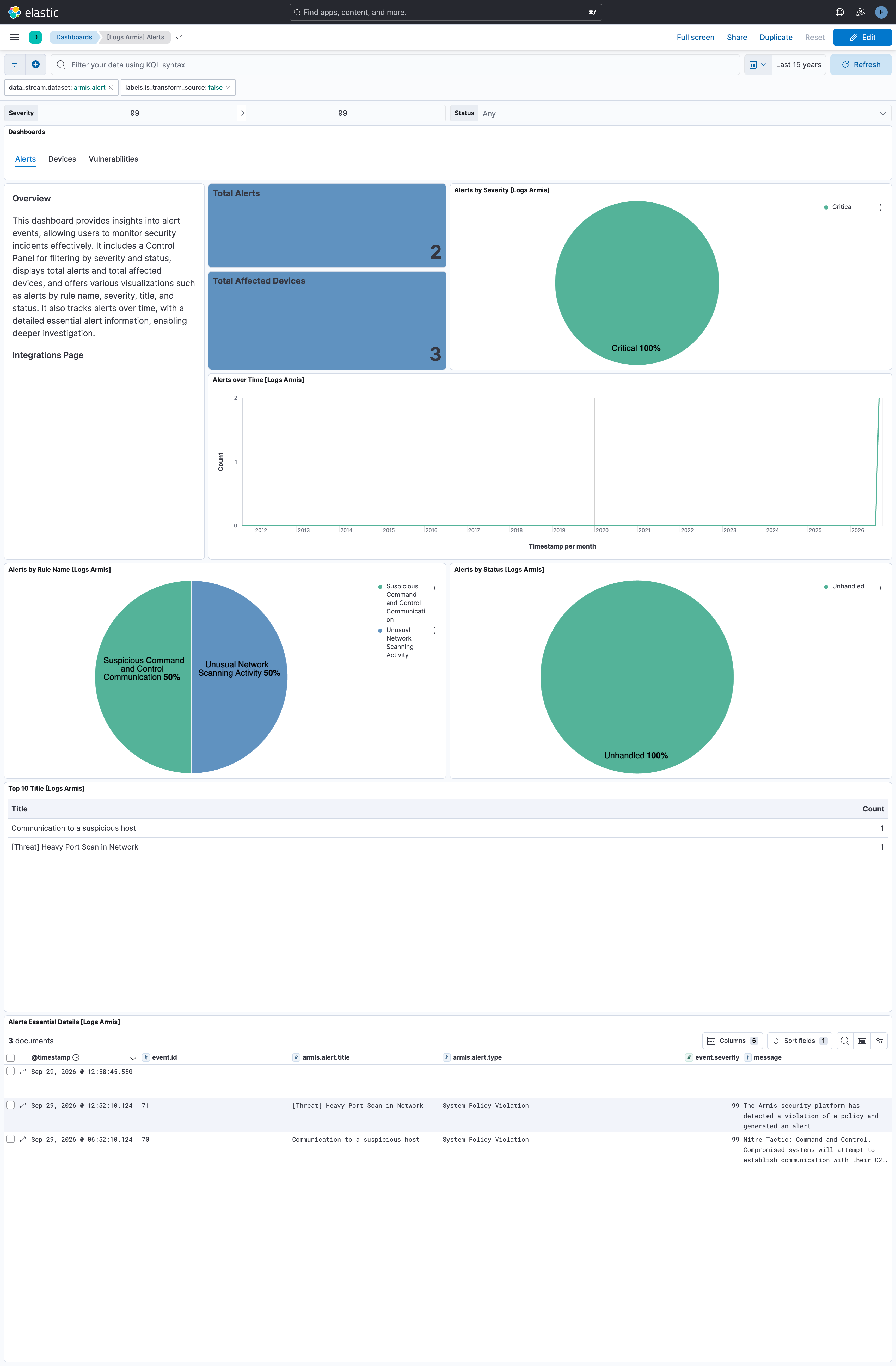
Task: Go to Dashboards breadcrumb
Action: coord(74,37)
